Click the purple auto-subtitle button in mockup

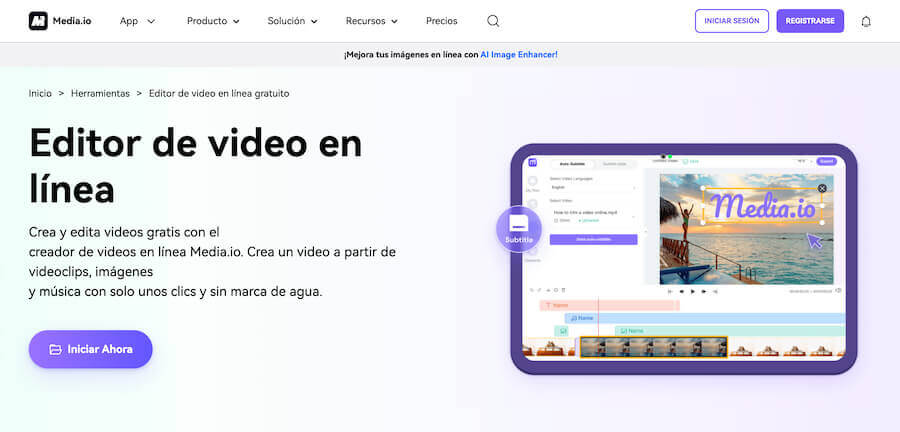click(x=593, y=239)
